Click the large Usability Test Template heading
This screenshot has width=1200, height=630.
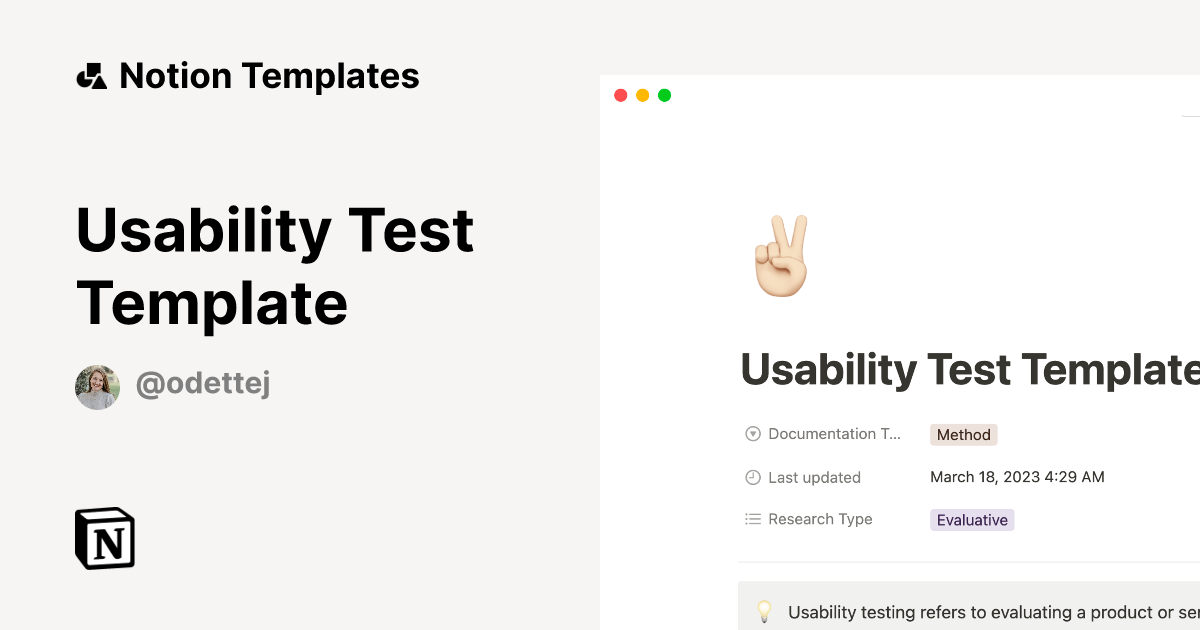click(275, 265)
